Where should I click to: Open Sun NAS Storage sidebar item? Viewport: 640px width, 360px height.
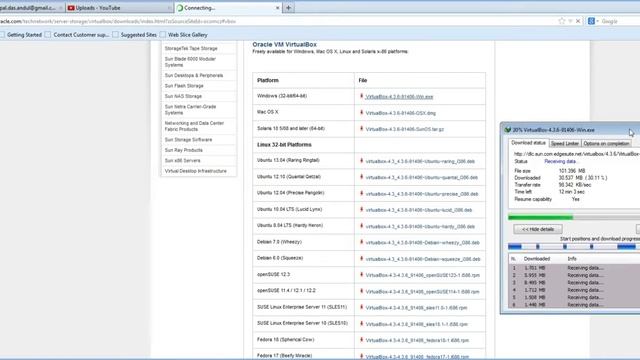click(x=183, y=96)
